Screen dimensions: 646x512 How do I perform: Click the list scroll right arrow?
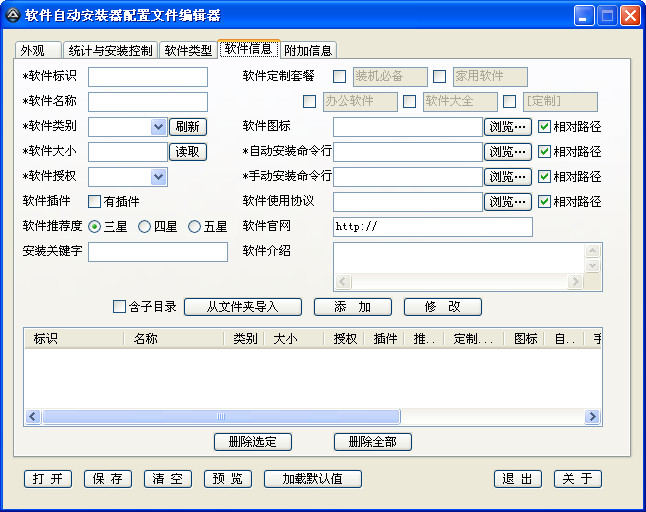pyautogui.click(x=592, y=416)
